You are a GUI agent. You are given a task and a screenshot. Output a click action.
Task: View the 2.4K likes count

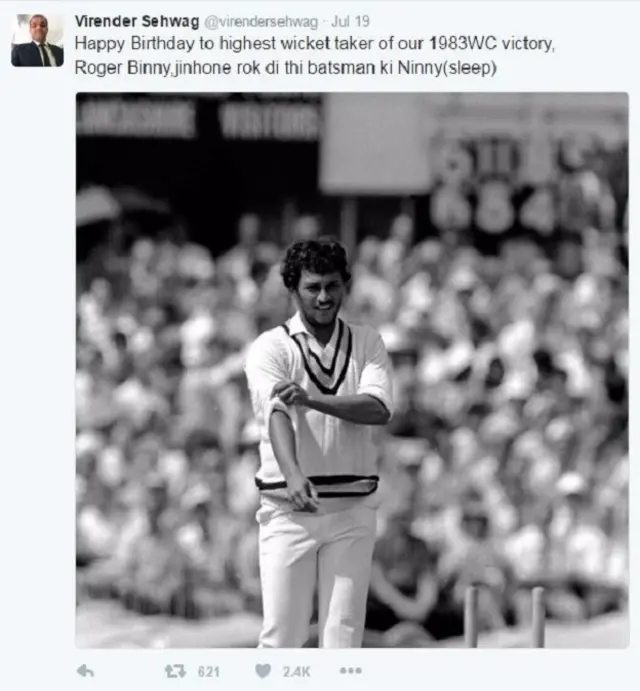[x=297, y=672]
